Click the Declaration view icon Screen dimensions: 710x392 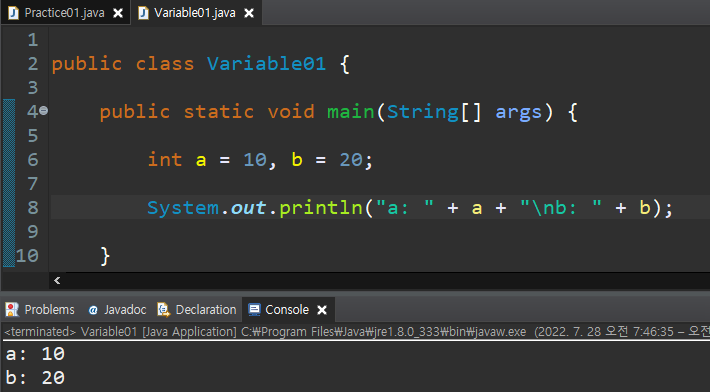[163, 310]
